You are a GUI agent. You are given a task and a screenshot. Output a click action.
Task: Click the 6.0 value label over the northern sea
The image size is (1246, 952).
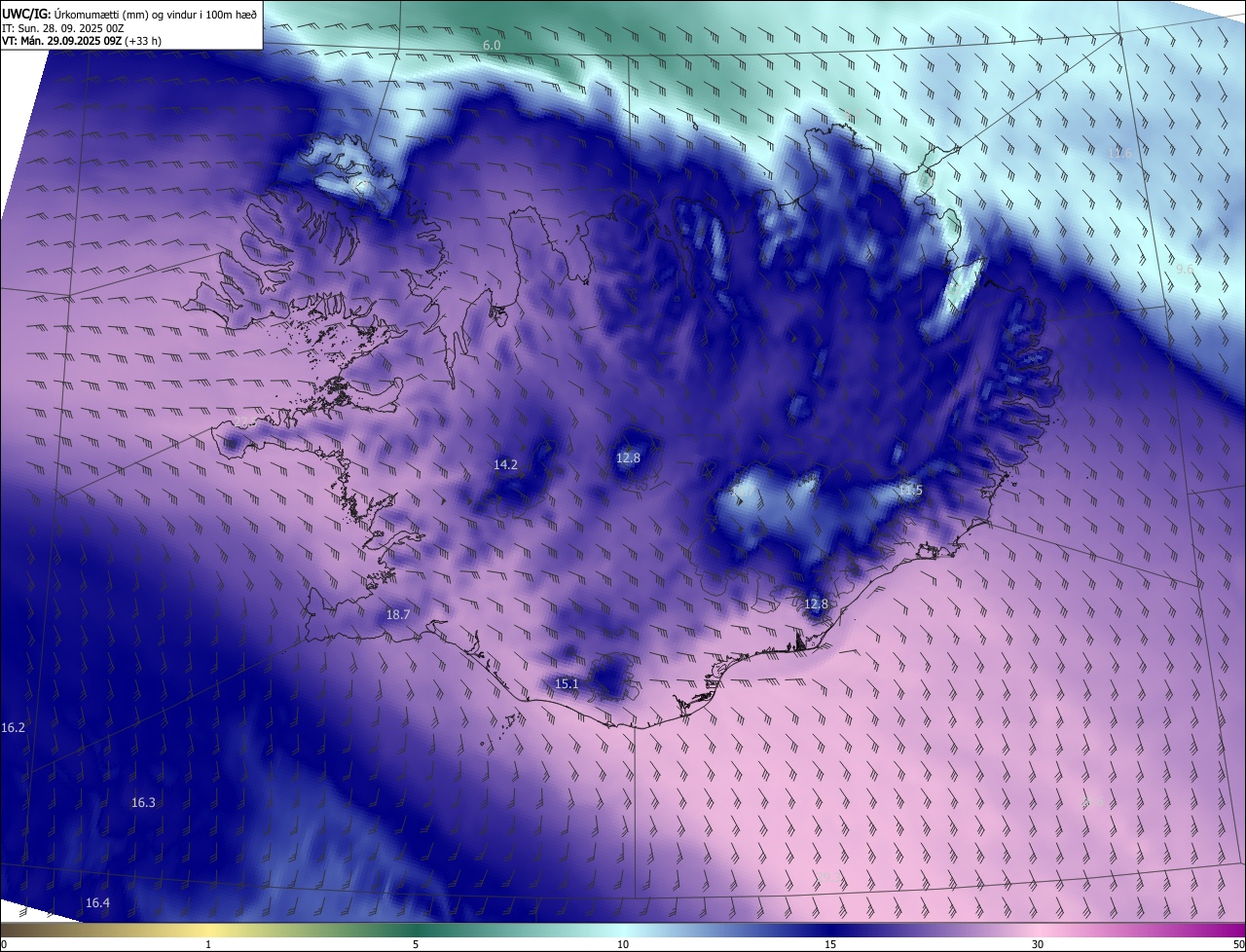[492, 46]
